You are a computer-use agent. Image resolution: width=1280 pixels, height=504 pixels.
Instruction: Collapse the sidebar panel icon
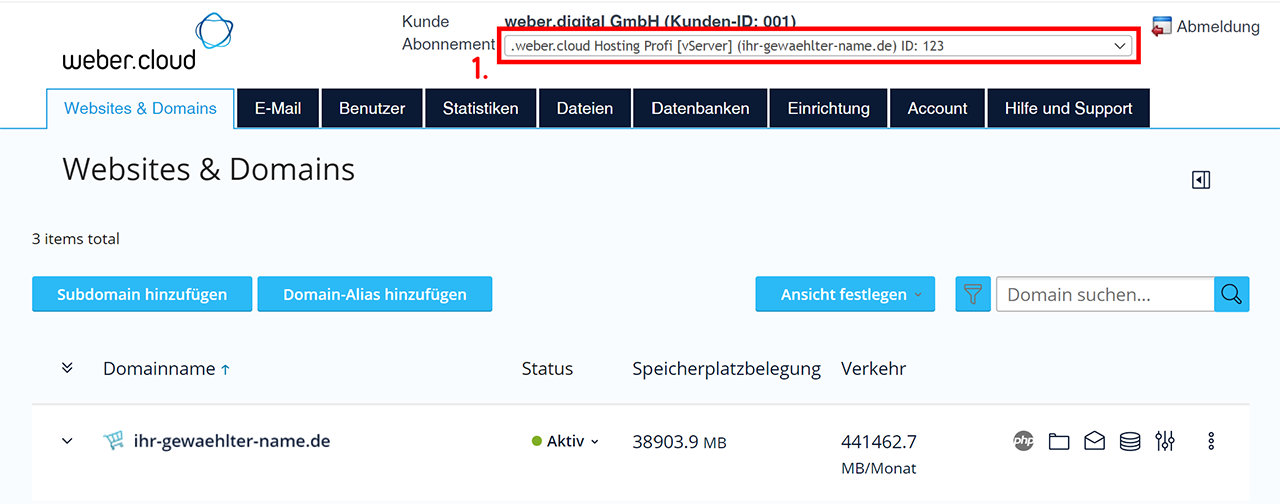pos(1201,180)
